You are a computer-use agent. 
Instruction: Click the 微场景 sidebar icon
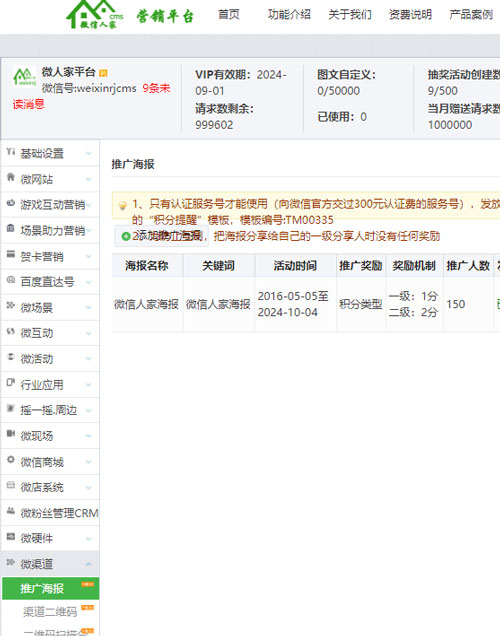coord(11,305)
